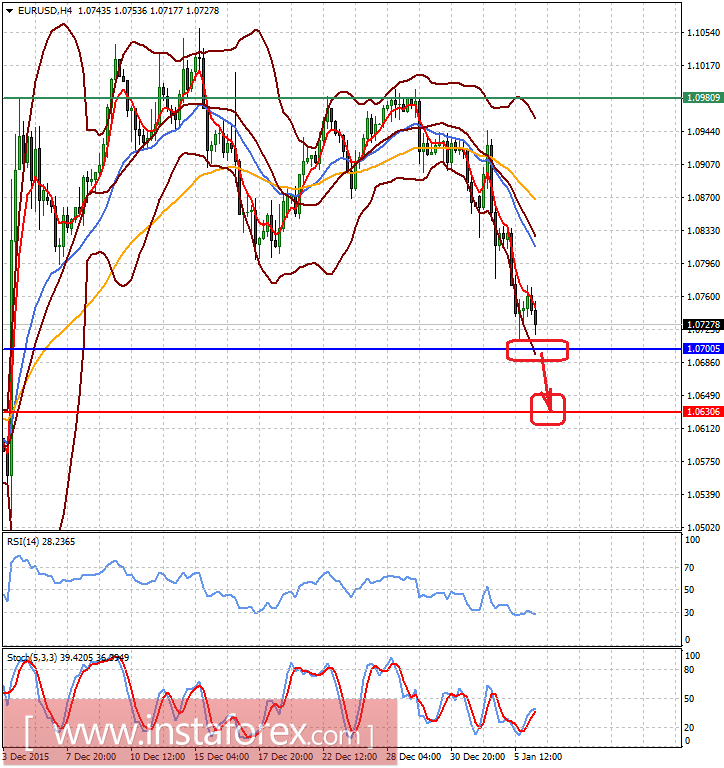Click the 30 Dec 20:00 time label
Image resolution: width=724 pixels, height=768 pixels.
coord(478,757)
